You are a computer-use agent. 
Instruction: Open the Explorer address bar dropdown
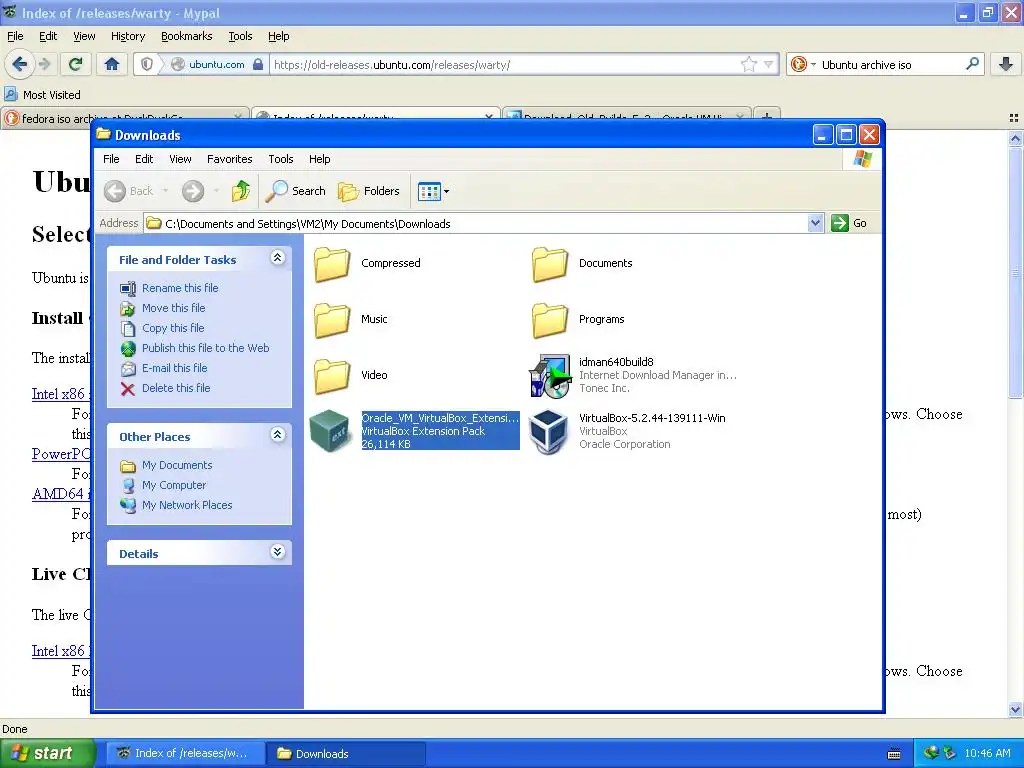pos(815,223)
